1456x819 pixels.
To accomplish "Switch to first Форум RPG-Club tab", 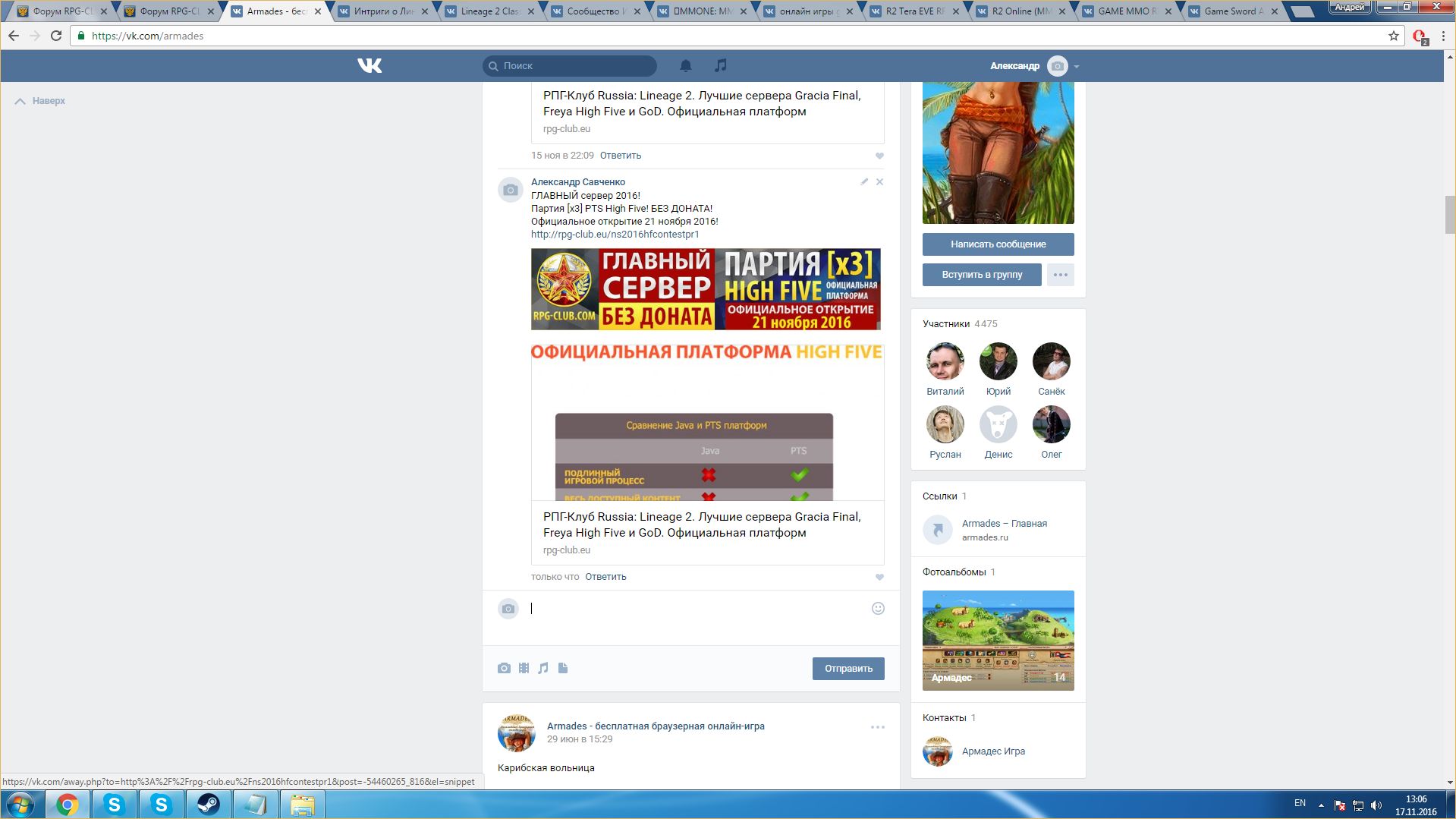I will tap(61, 11).
